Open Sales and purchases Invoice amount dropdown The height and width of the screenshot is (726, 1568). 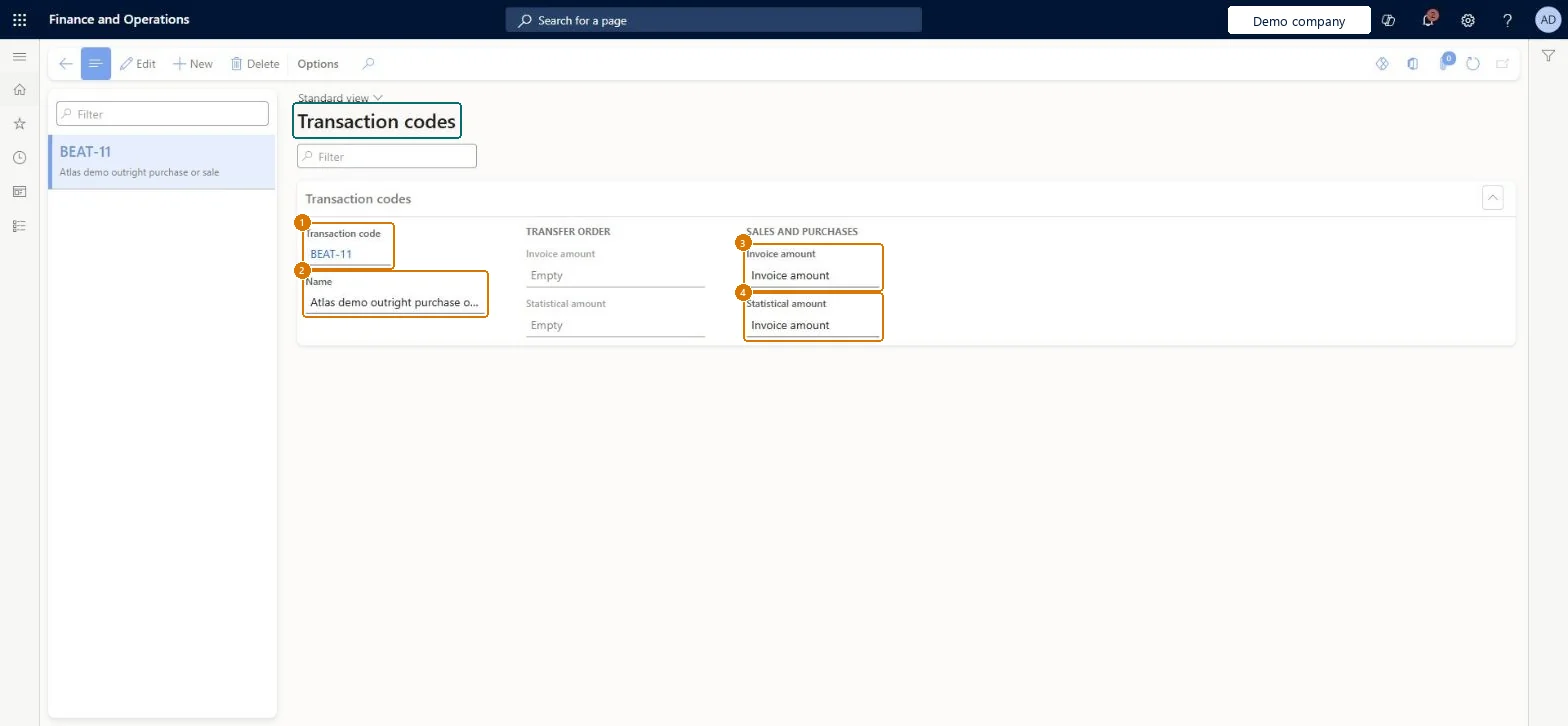[813, 275]
